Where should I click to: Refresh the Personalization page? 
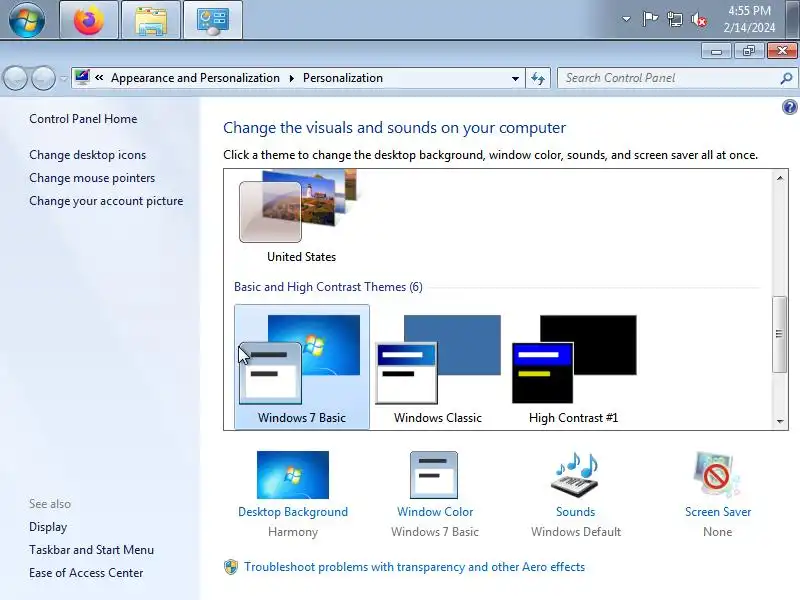point(538,79)
